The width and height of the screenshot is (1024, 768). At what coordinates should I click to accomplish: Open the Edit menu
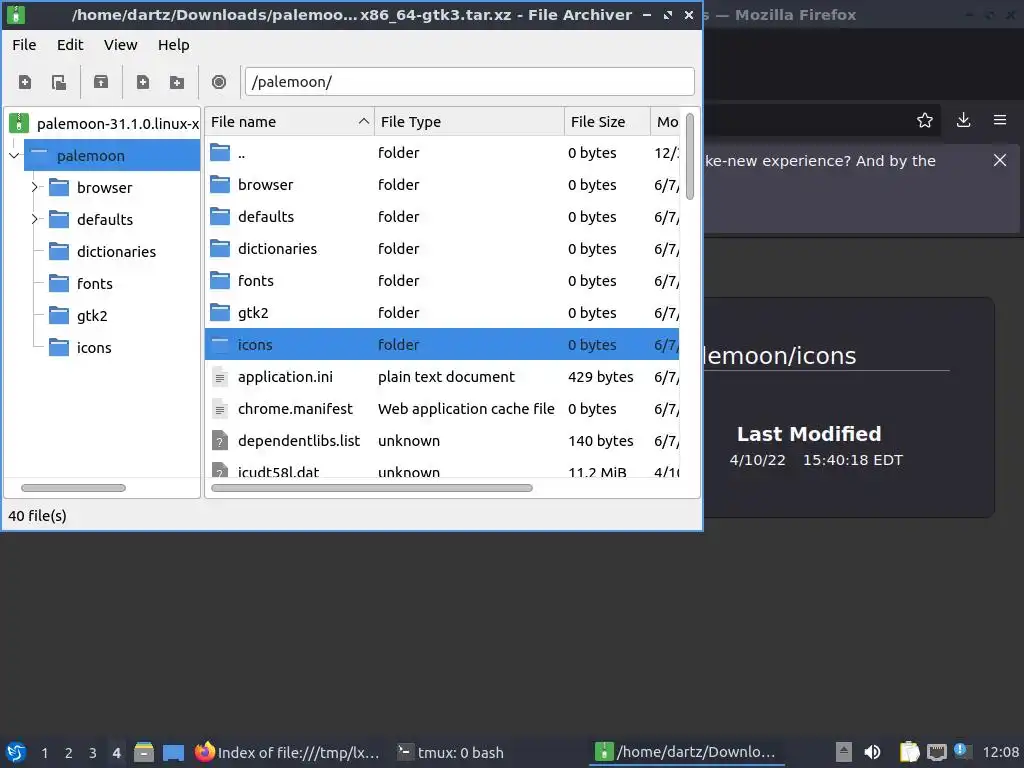click(70, 45)
